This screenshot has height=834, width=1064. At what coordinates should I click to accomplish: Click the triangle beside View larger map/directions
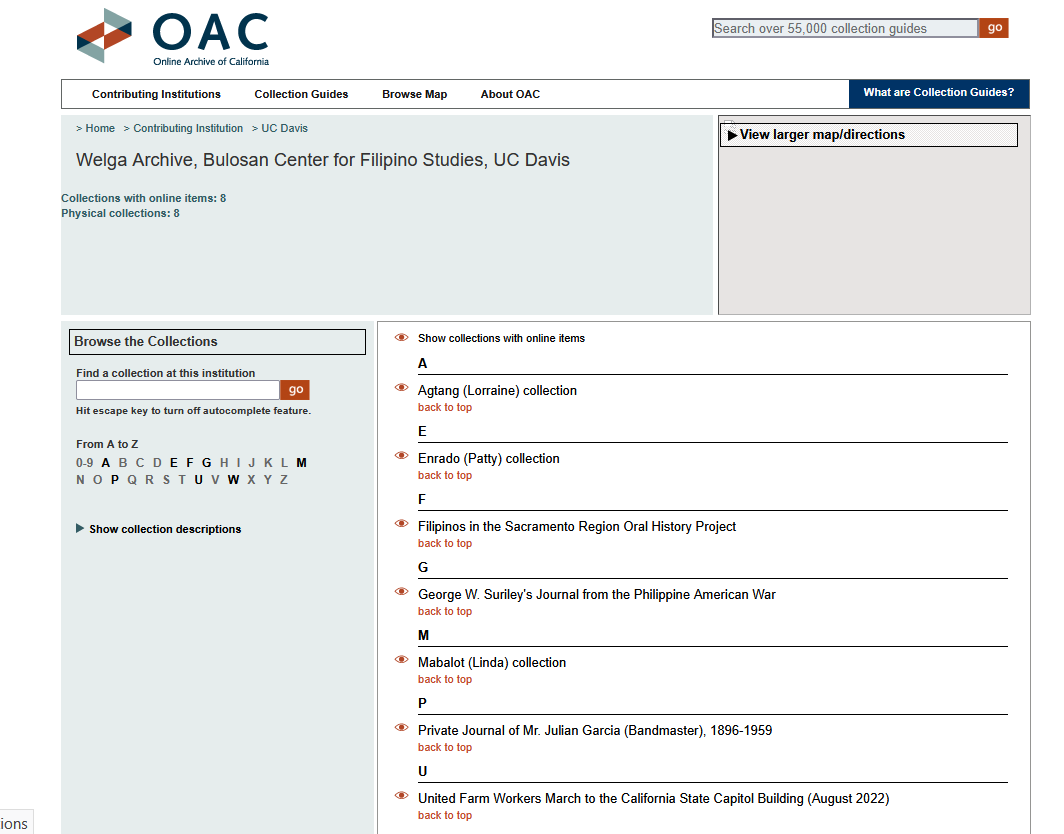tap(731, 134)
